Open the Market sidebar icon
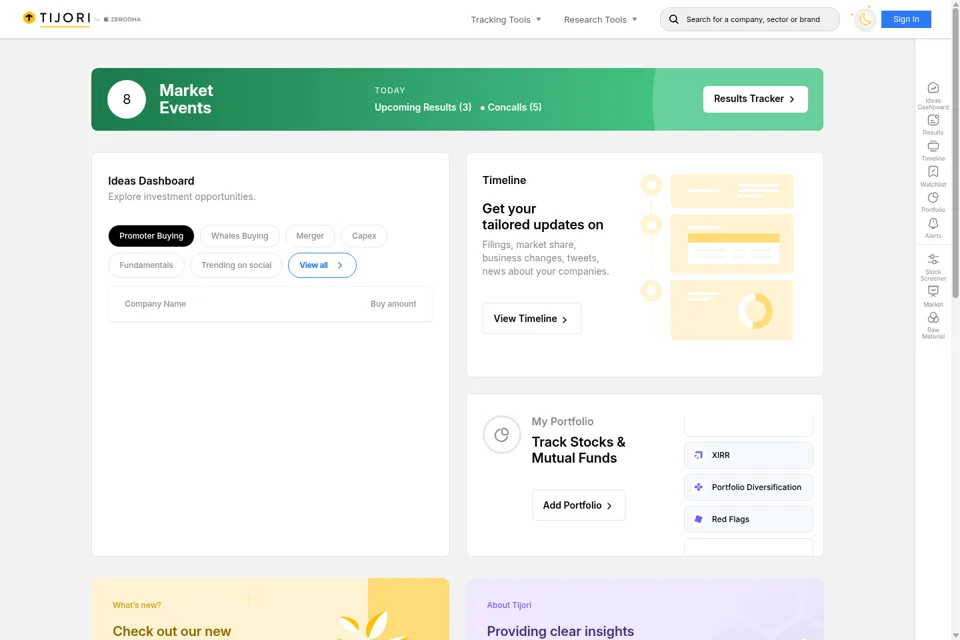 point(932,296)
